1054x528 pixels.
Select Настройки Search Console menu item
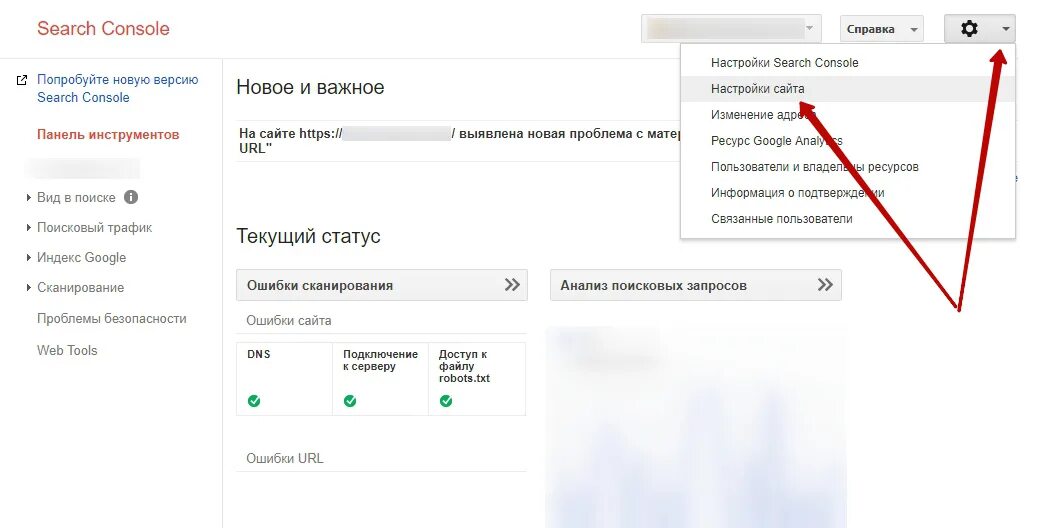click(848, 63)
